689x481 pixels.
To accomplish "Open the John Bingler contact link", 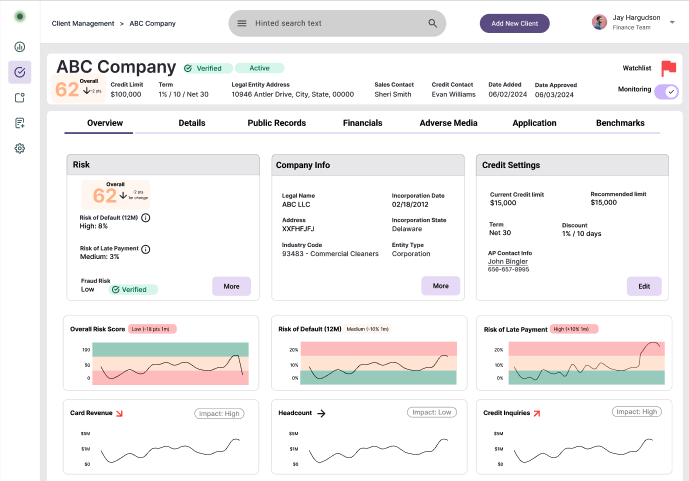I will [508, 261].
